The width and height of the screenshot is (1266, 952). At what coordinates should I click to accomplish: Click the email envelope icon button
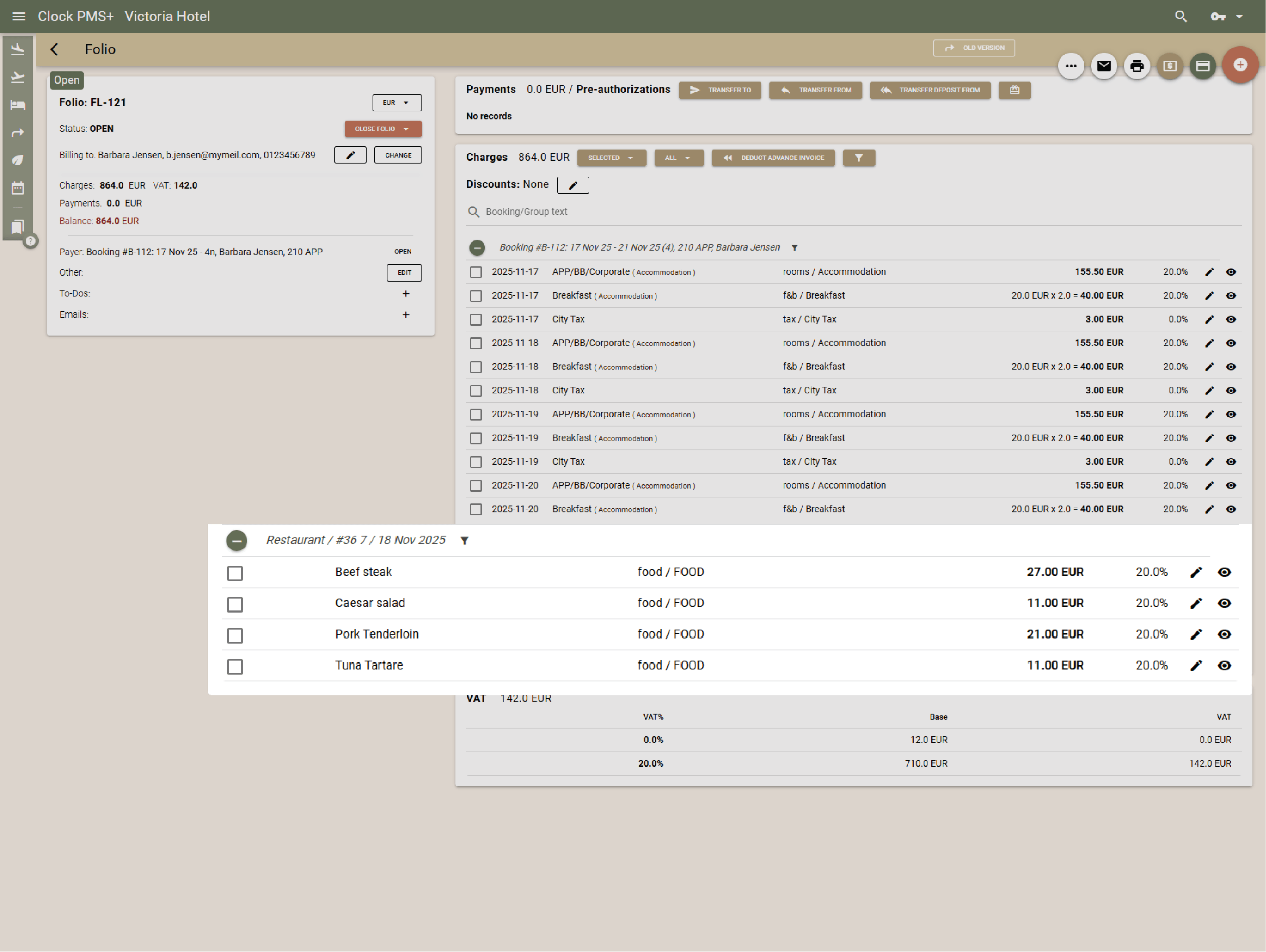point(1103,66)
